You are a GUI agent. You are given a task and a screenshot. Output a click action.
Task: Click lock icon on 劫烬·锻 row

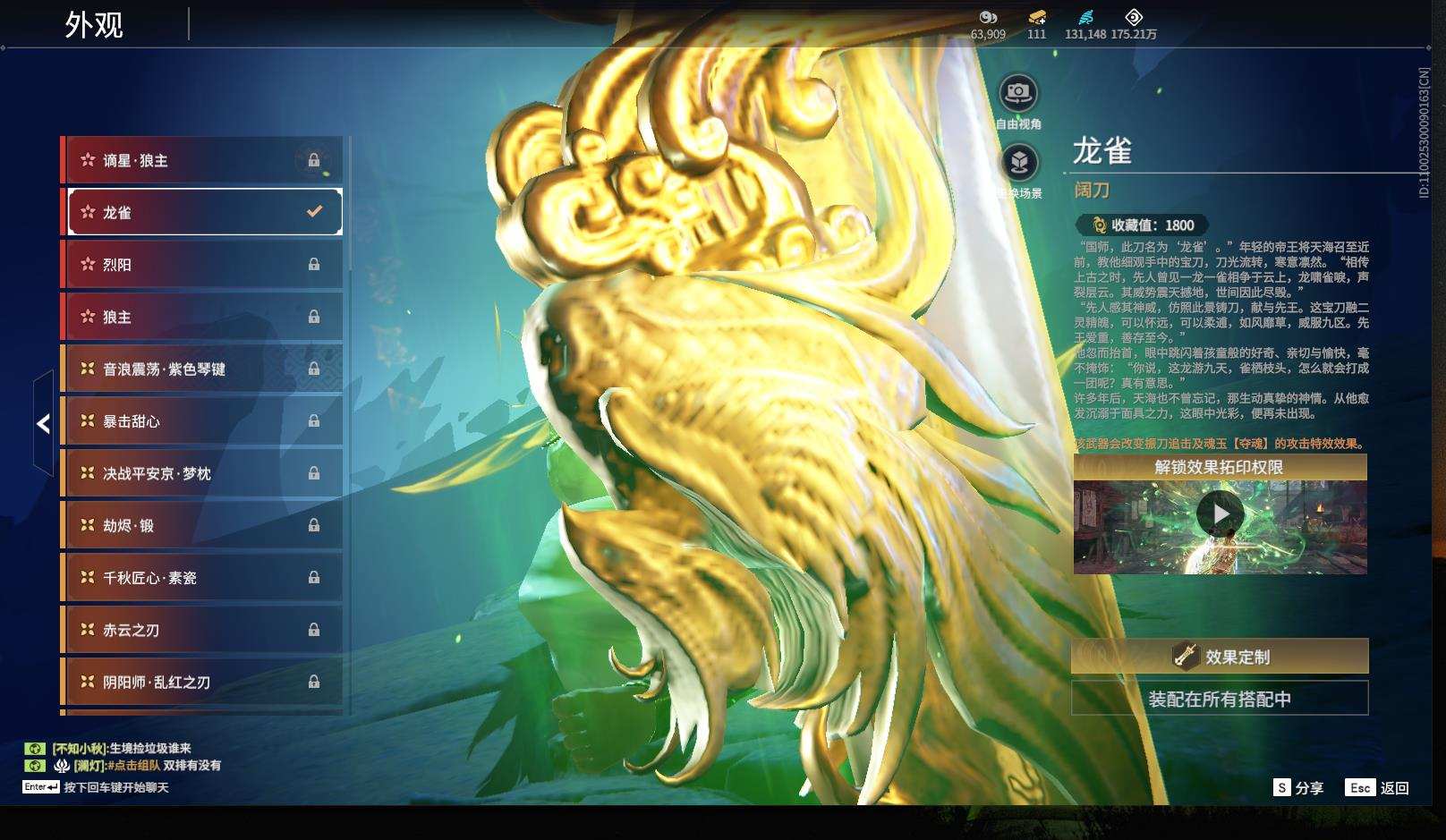tap(314, 525)
